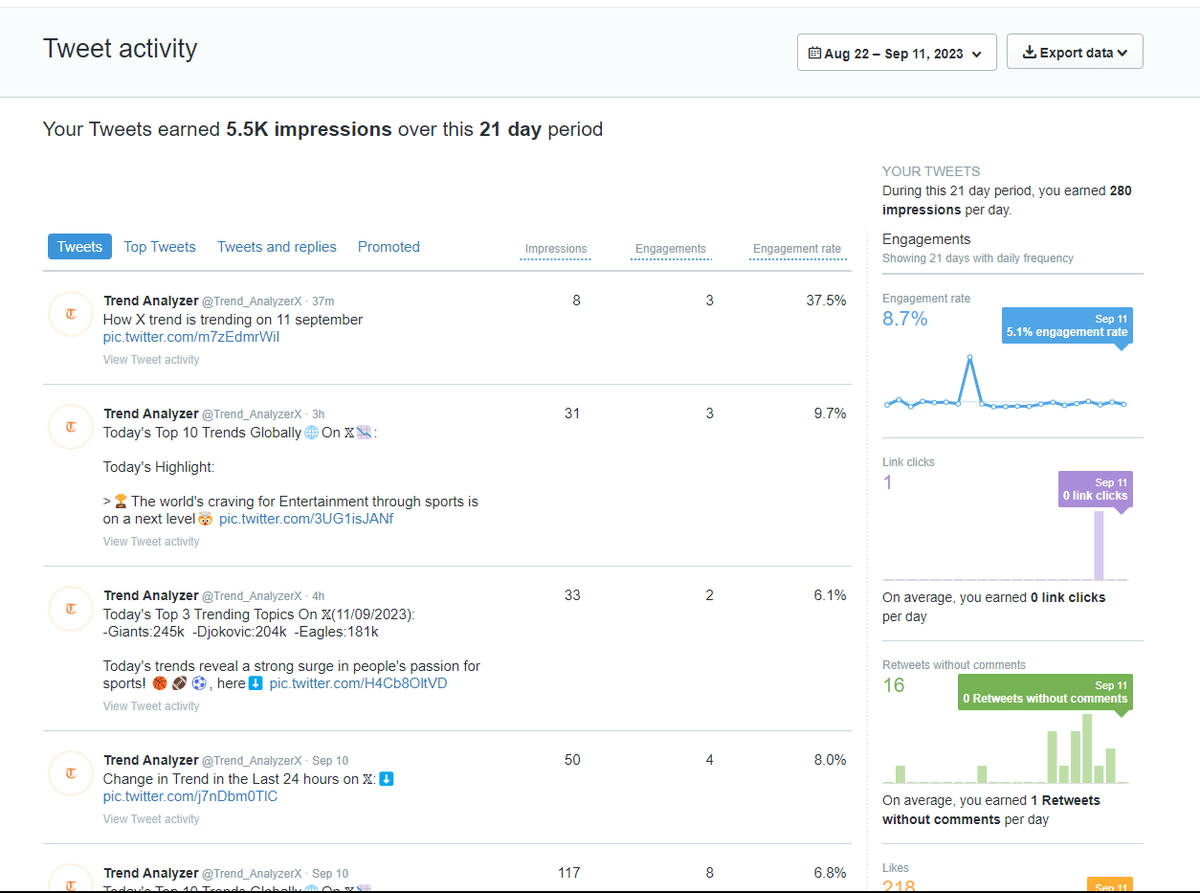1200x893 pixels.
Task: Click avatar of Change in Trend tweet
Action: tap(70, 774)
